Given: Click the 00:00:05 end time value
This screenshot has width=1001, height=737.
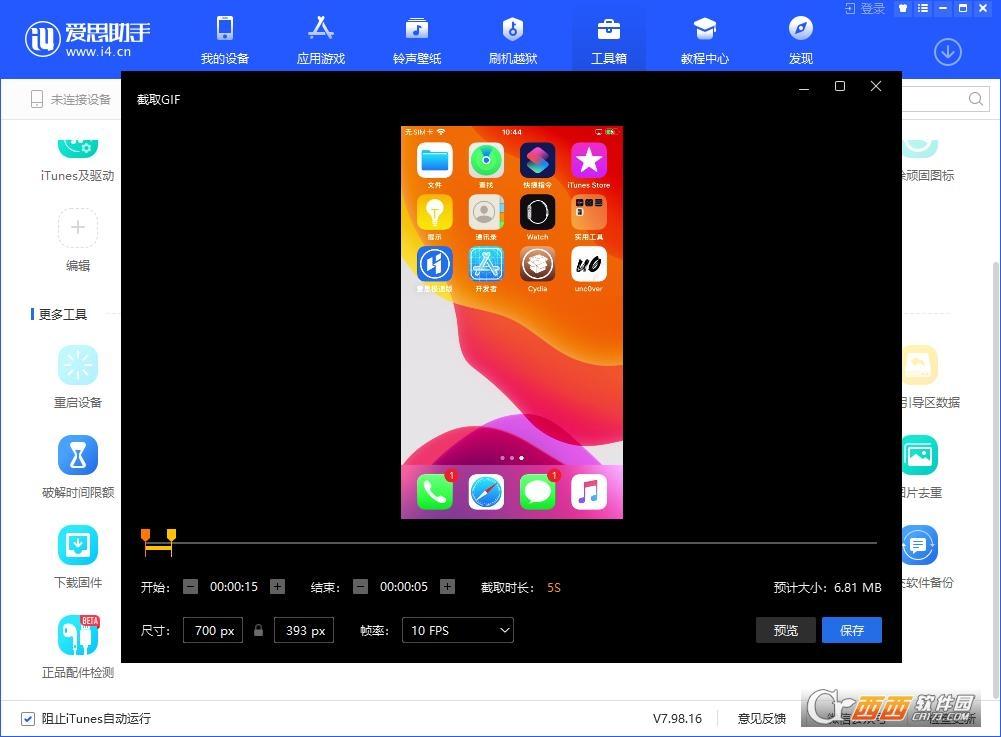Looking at the screenshot, I should (x=403, y=587).
